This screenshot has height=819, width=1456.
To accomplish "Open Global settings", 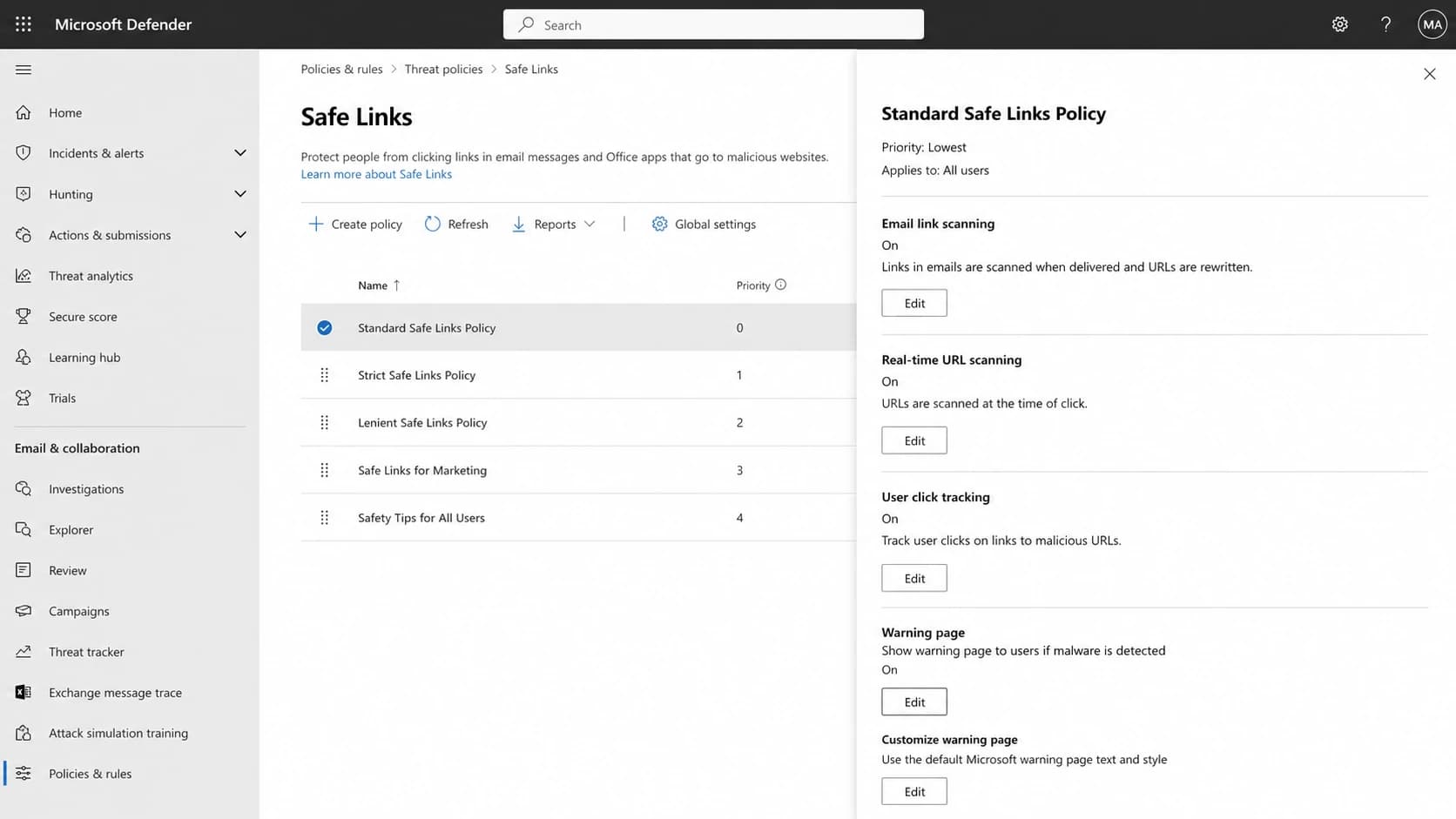I will [704, 225].
